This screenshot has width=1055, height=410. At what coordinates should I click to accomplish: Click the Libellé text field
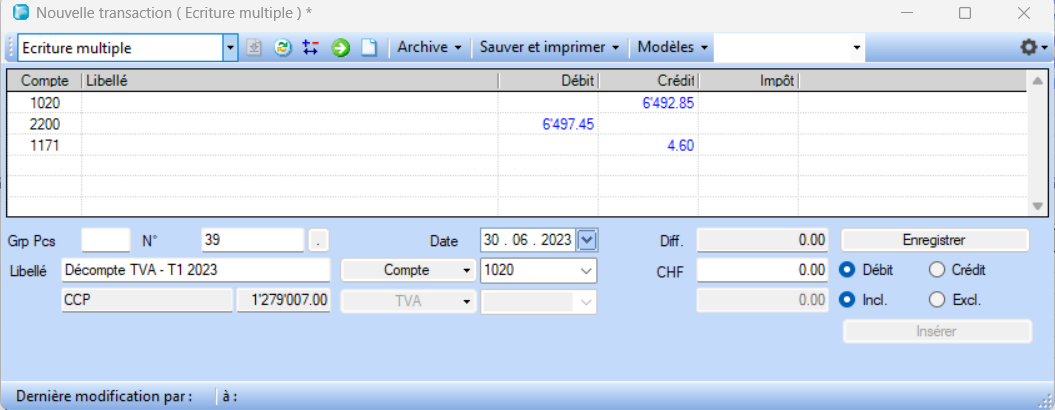tap(195, 270)
